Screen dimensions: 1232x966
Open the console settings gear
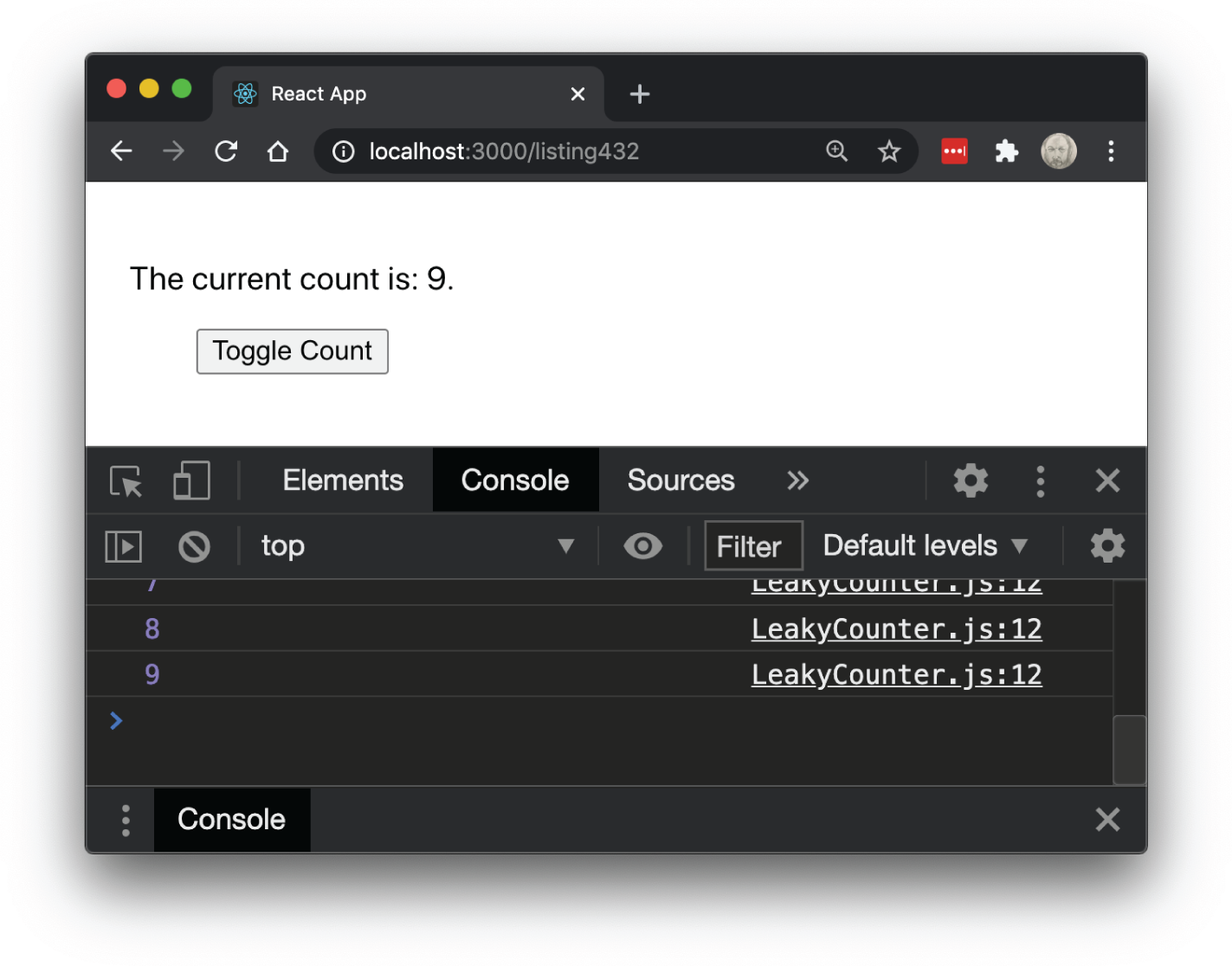point(1106,546)
